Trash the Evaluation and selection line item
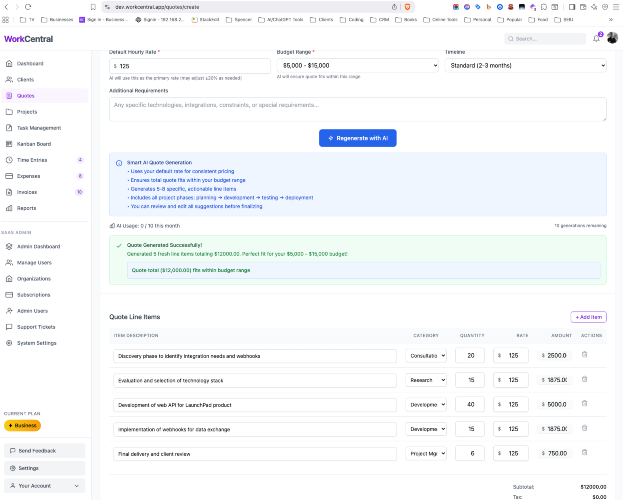Screen dimensions: 623x500 [x=585, y=379]
